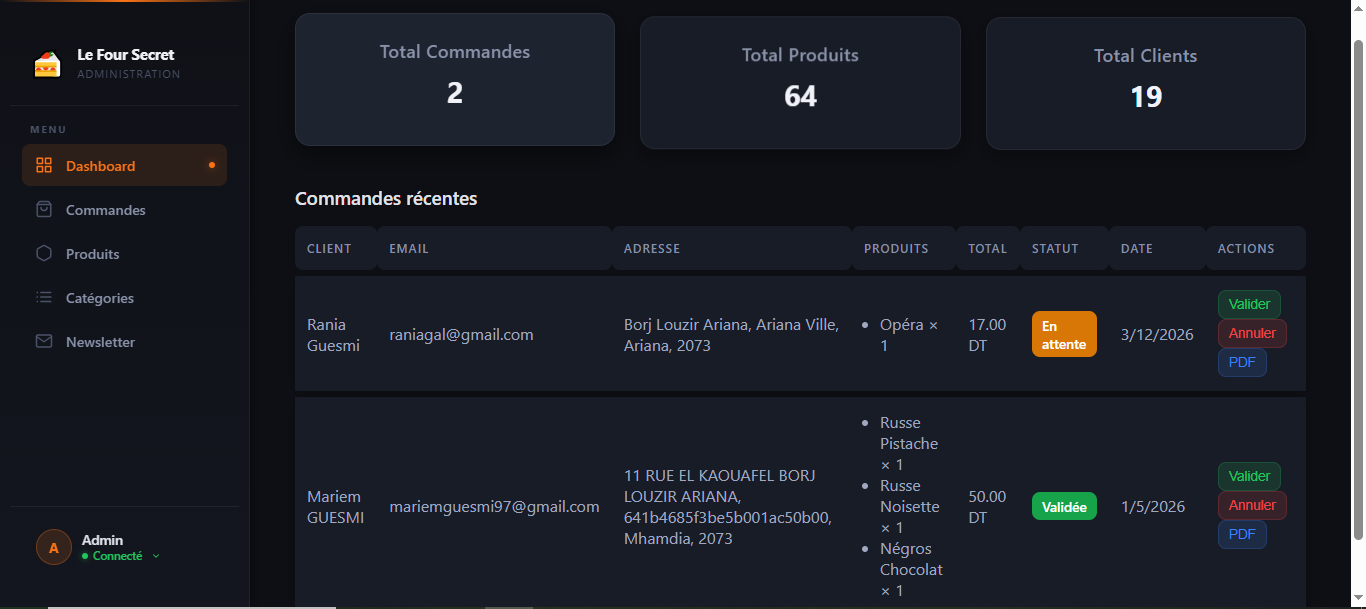Validate Rania Guesmi's order
Image resolution: width=1366 pixels, height=609 pixels.
1249,305
